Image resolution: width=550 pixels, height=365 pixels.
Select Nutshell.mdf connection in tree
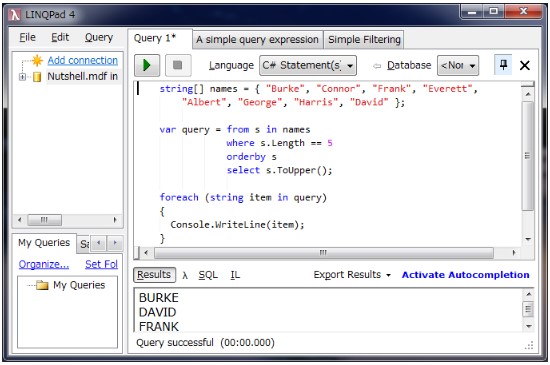tap(82, 76)
